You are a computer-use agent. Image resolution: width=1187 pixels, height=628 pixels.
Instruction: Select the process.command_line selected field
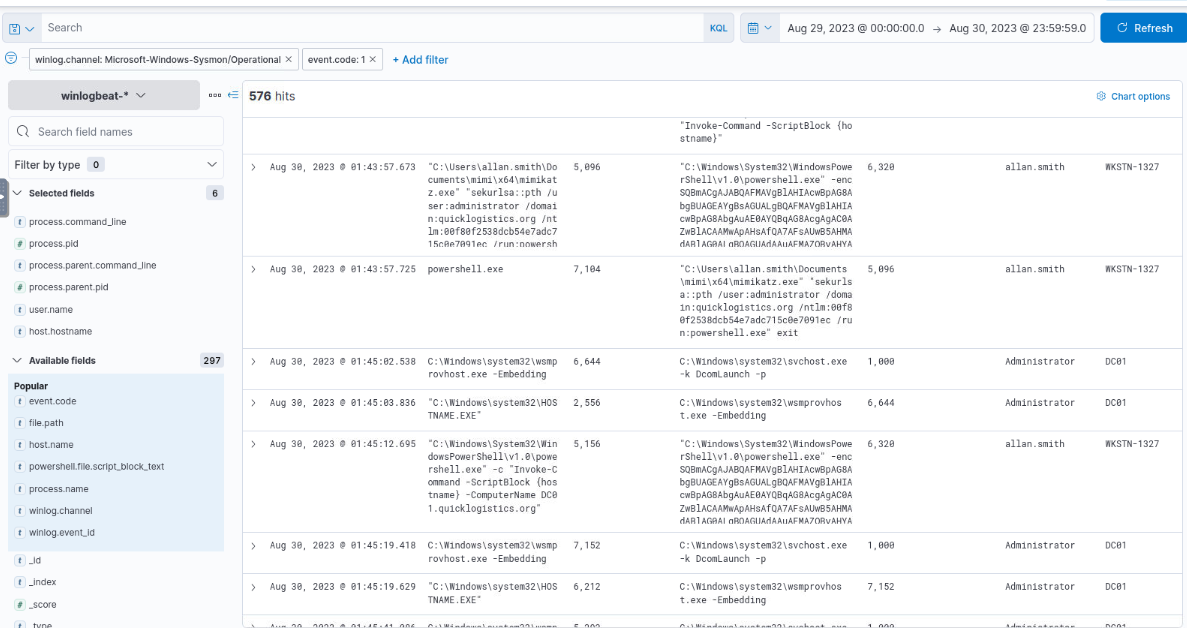point(77,222)
